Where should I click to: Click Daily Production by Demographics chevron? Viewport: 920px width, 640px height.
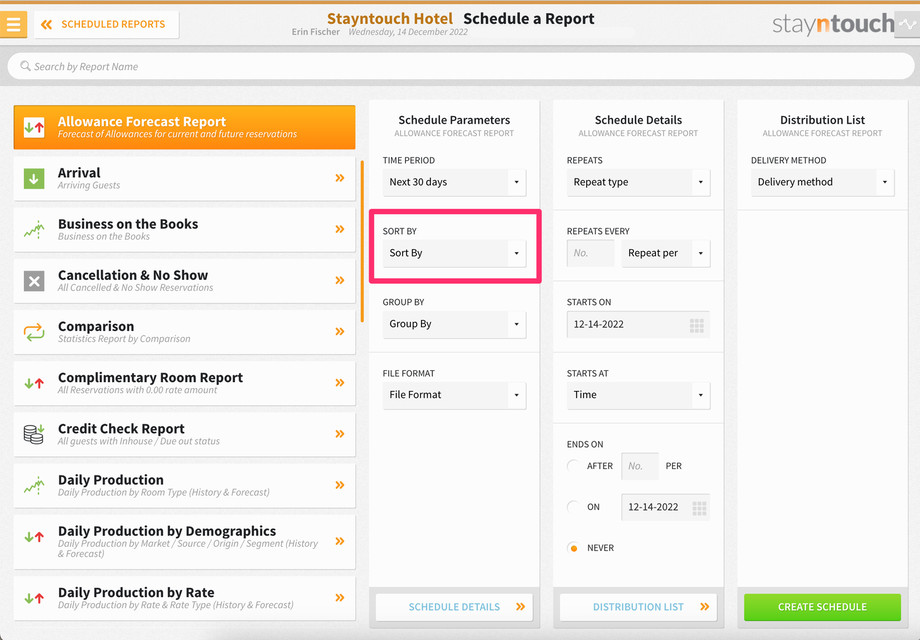pyautogui.click(x=340, y=541)
